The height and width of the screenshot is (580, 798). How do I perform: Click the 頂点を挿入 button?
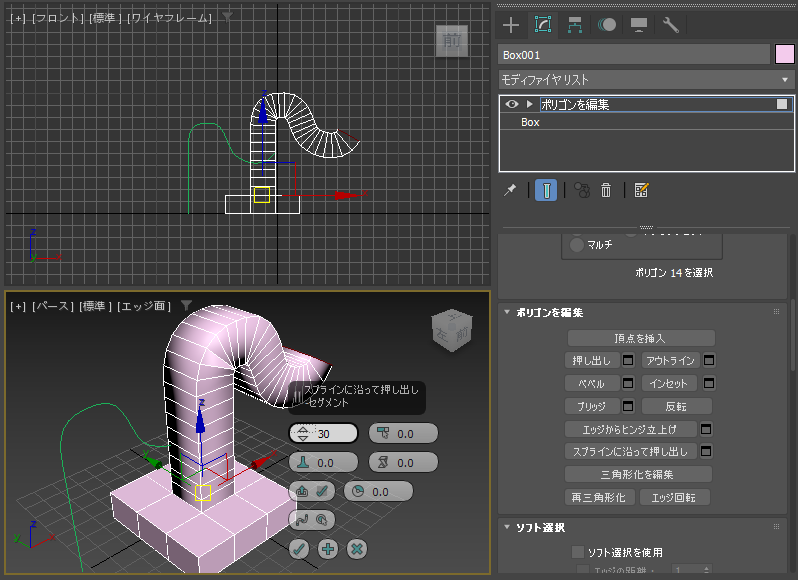click(641, 338)
